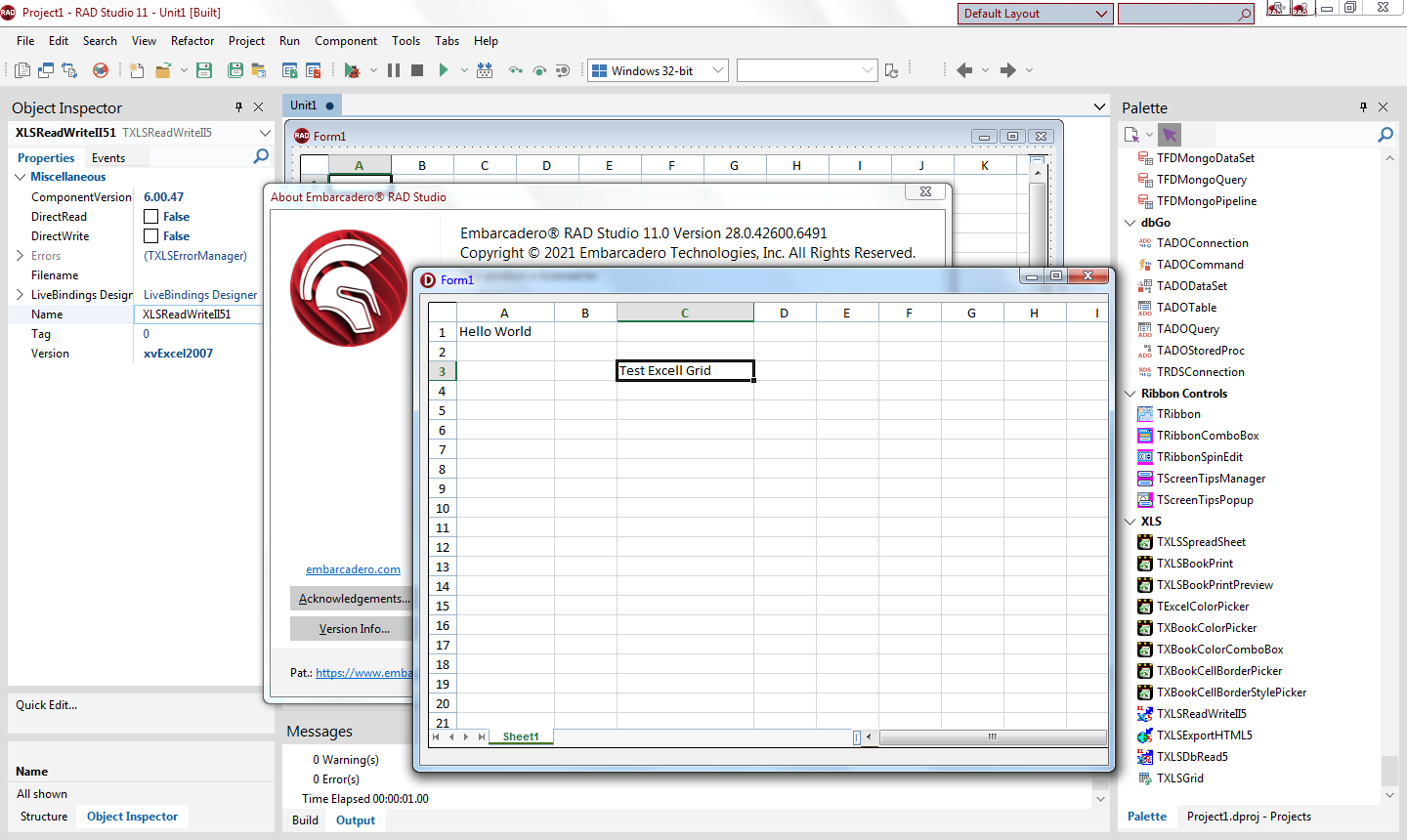
Task: Select cell A1 containing Hello World
Action: pyautogui.click(x=505, y=332)
